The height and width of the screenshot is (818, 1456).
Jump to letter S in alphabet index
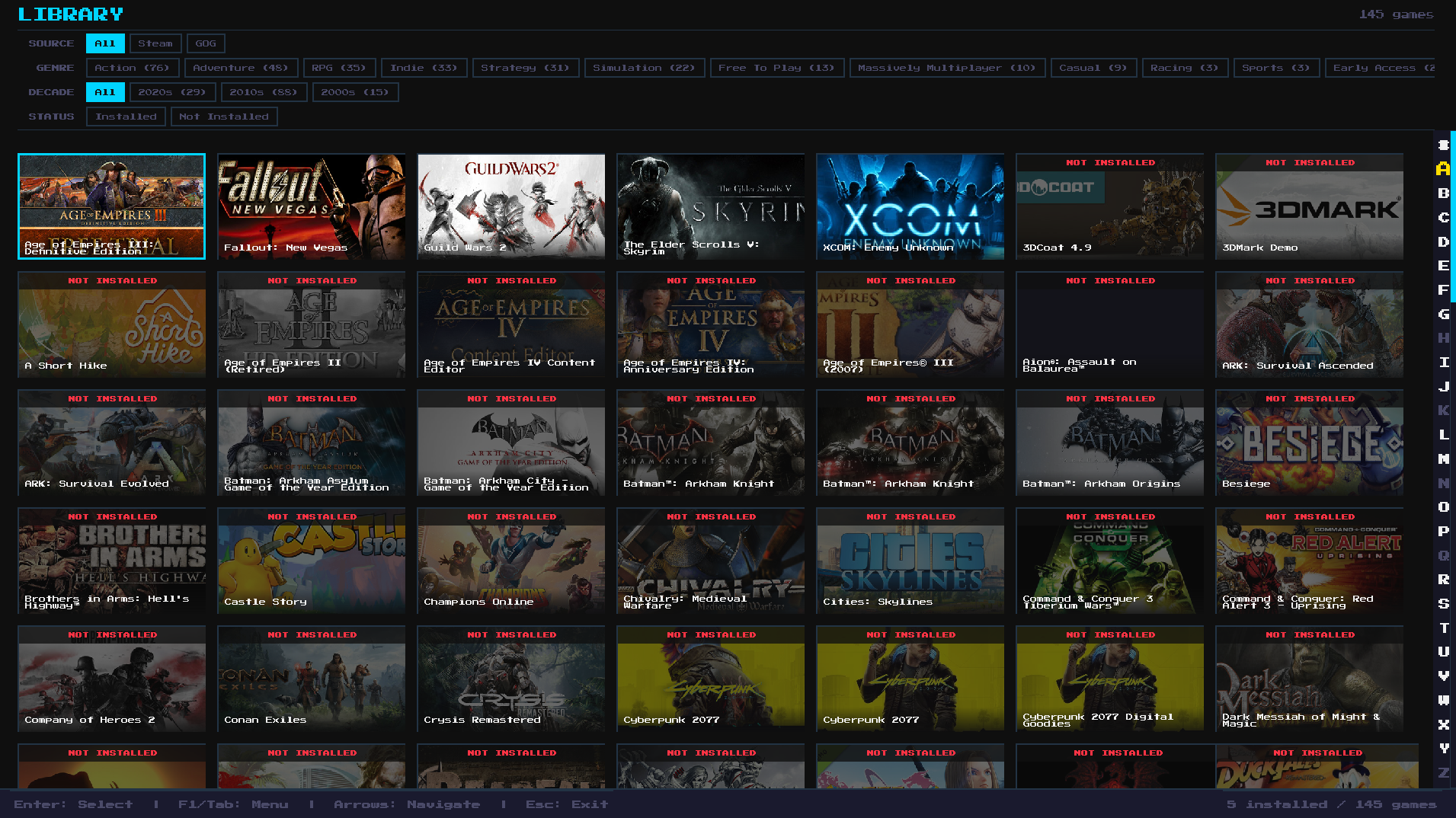1443,603
